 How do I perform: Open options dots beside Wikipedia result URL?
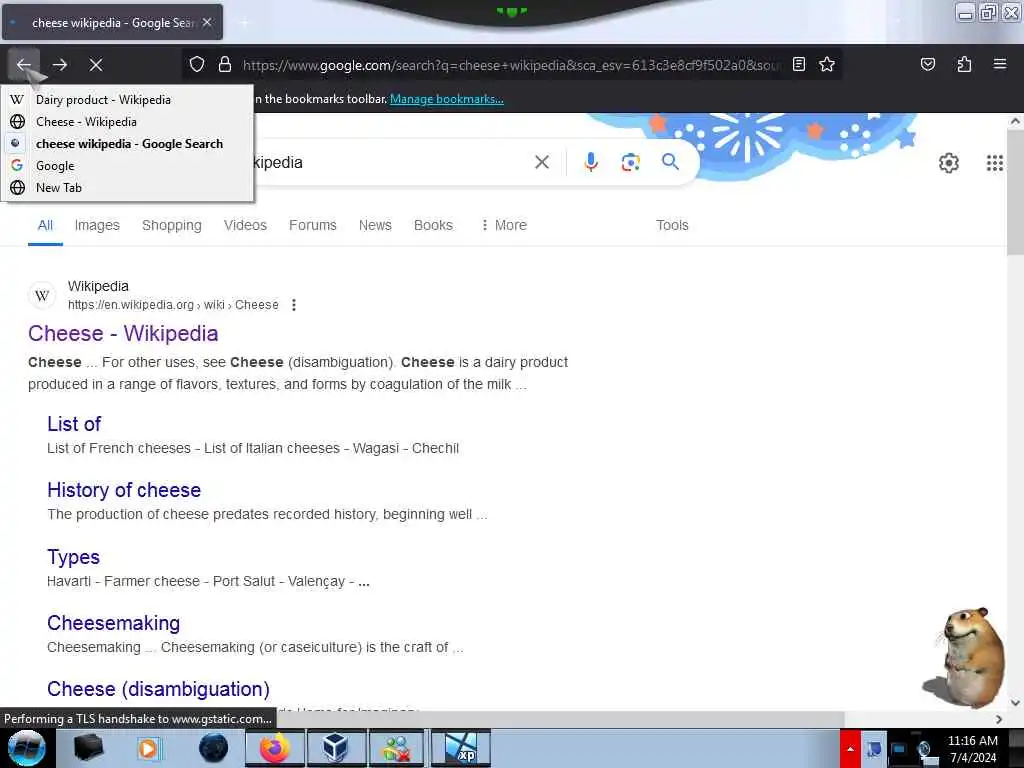[294, 305]
